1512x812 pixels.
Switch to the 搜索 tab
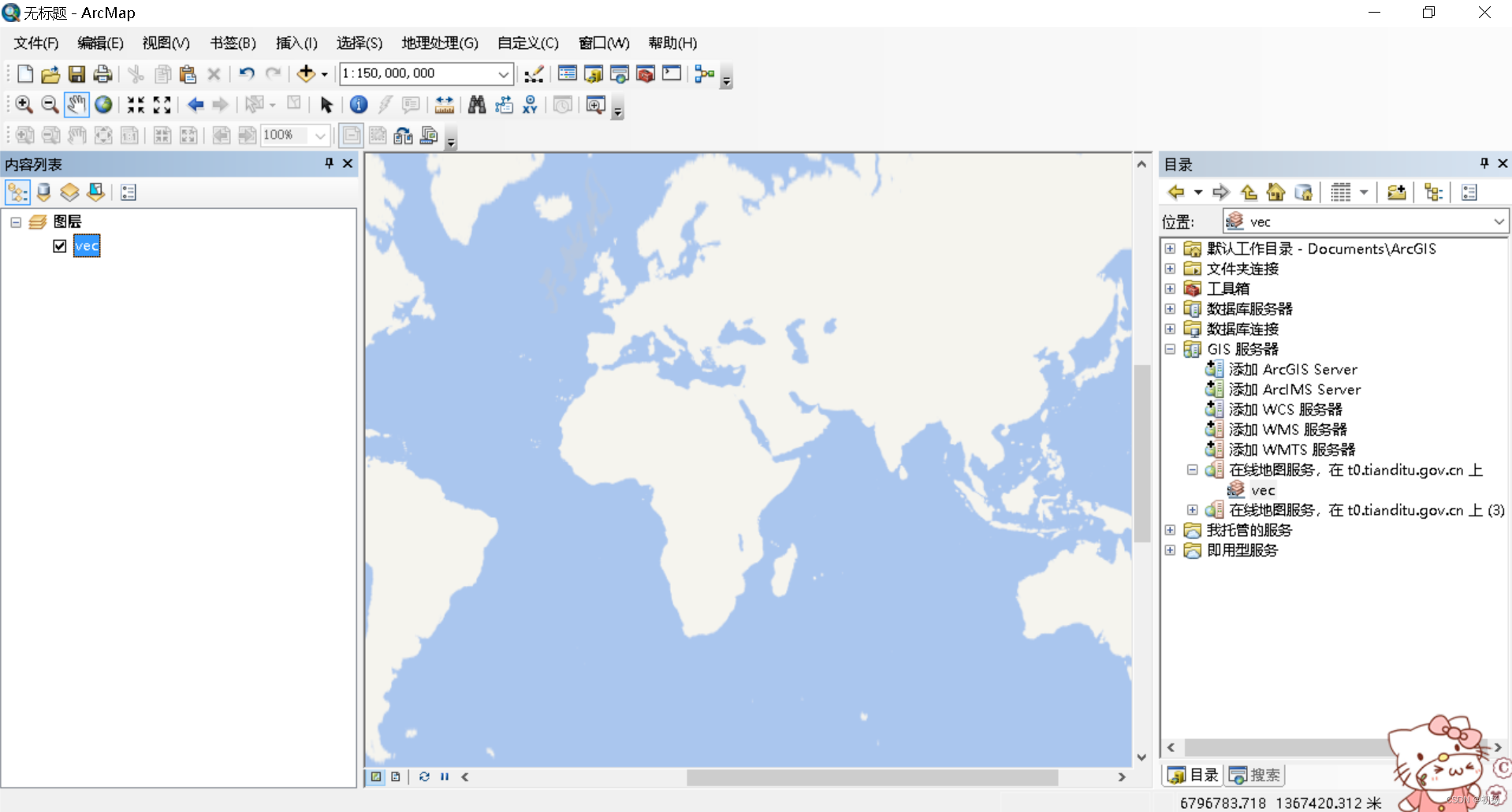[1254, 774]
